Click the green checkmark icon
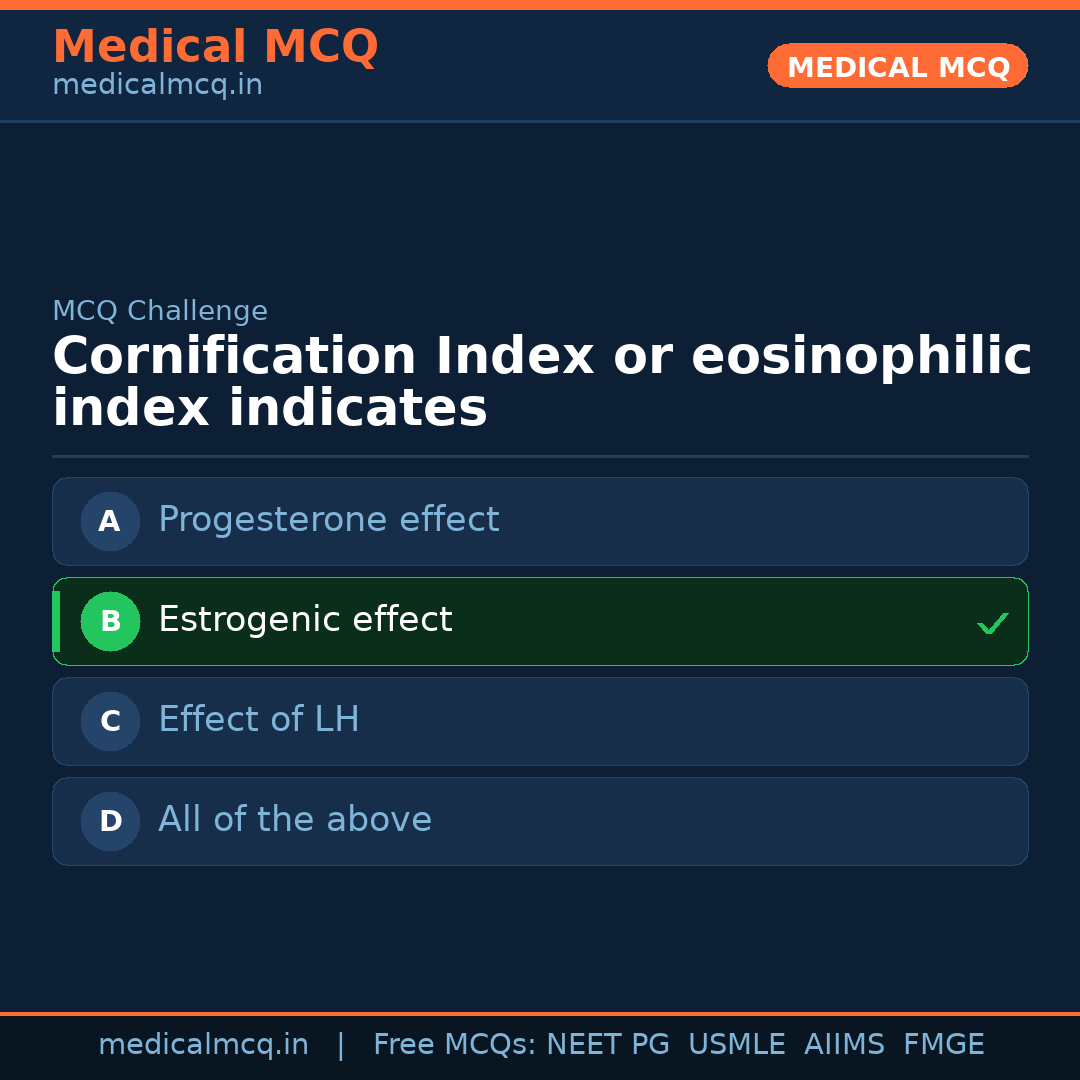This screenshot has height=1080, width=1080. click(x=992, y=624)
